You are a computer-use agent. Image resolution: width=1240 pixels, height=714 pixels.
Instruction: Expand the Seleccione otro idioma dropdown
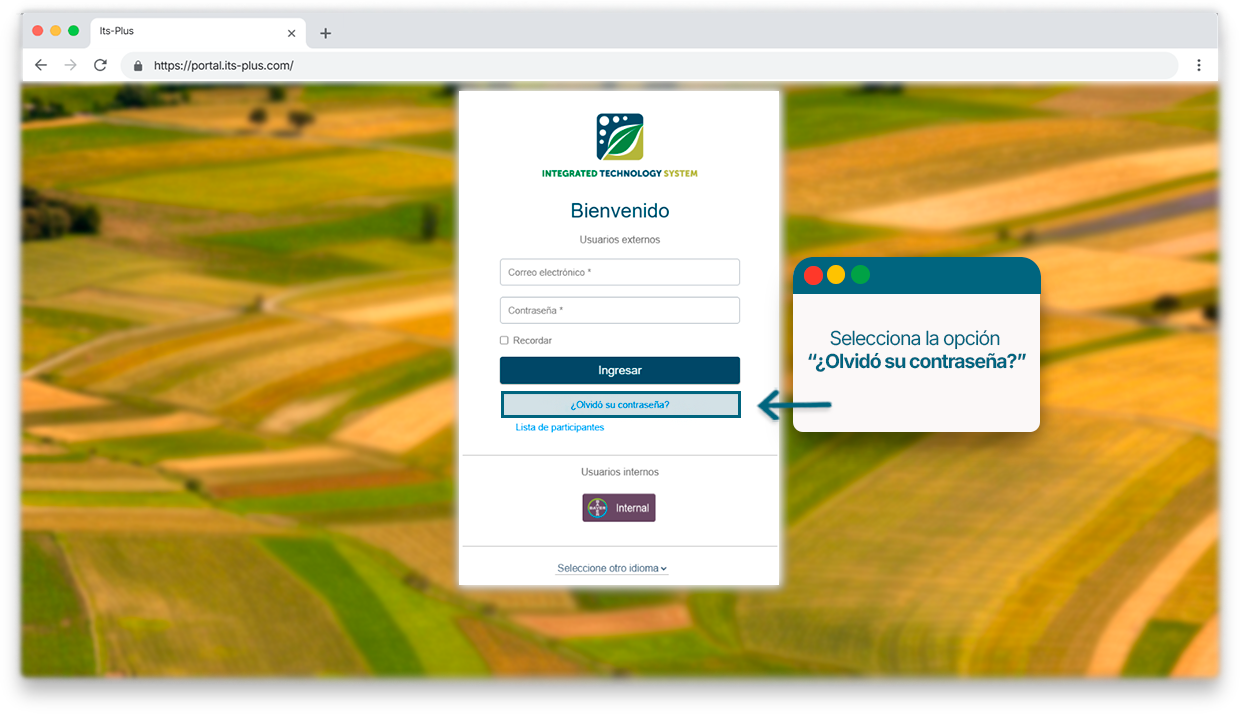612,568
